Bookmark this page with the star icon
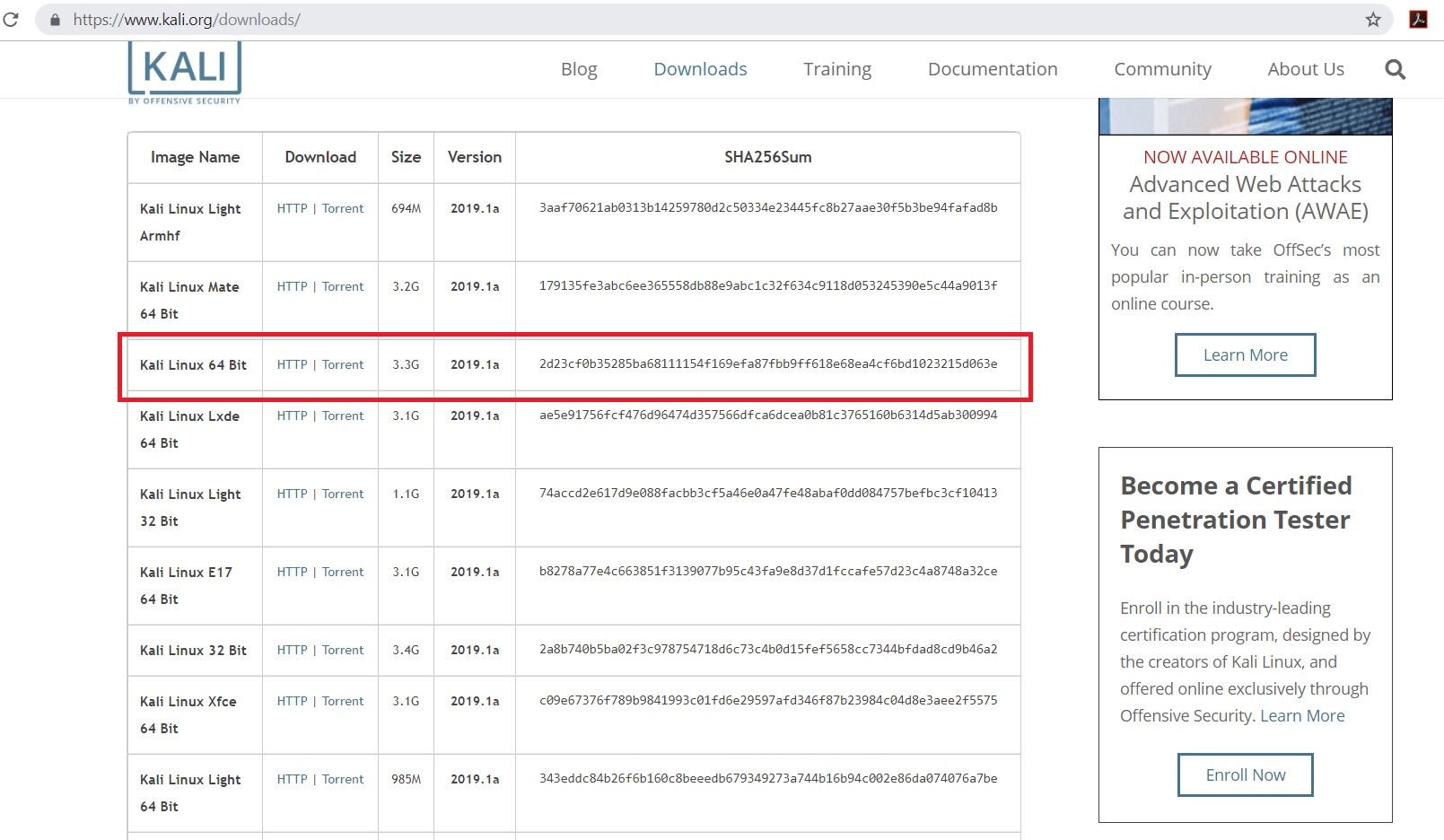1444x840 pixels. (x=1373, y=19)
